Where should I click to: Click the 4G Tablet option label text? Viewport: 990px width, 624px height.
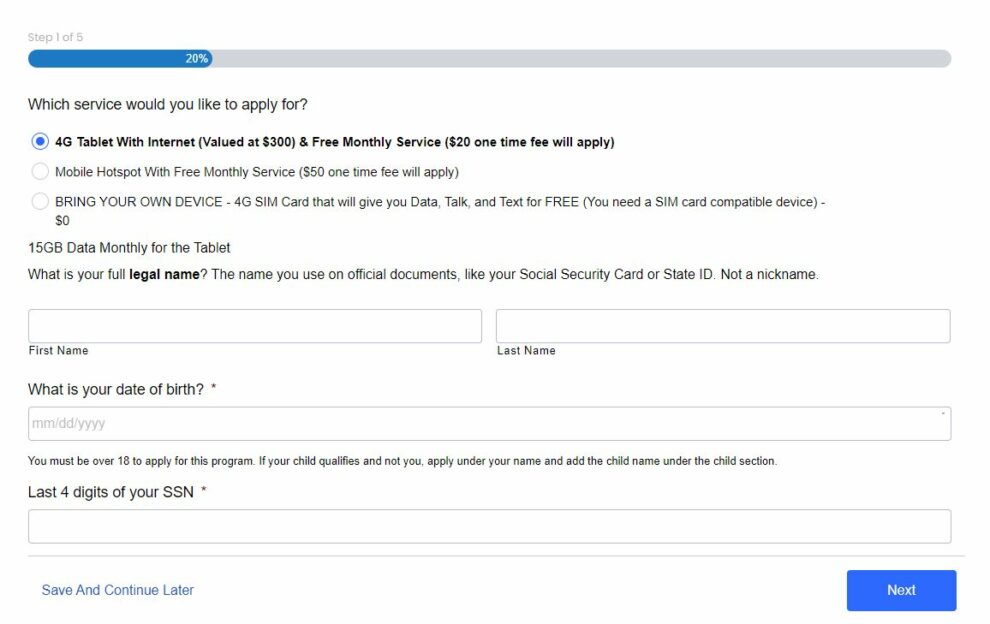(335, 142)
